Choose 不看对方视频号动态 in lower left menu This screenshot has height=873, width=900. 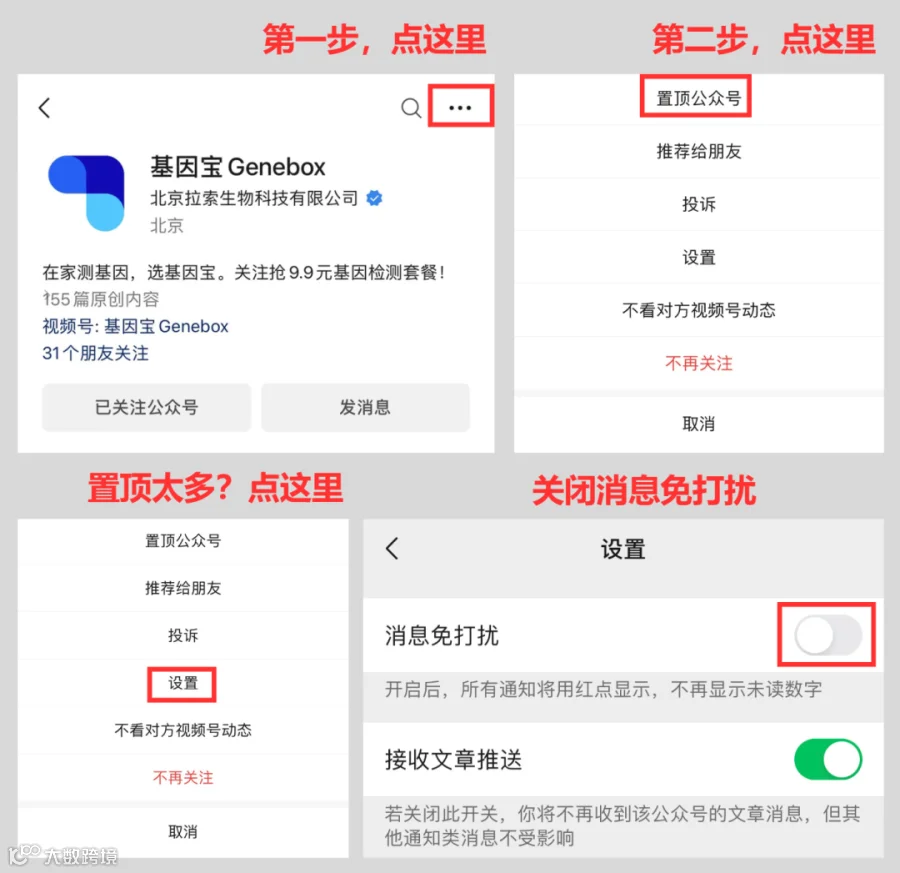[x=183, y=730]
